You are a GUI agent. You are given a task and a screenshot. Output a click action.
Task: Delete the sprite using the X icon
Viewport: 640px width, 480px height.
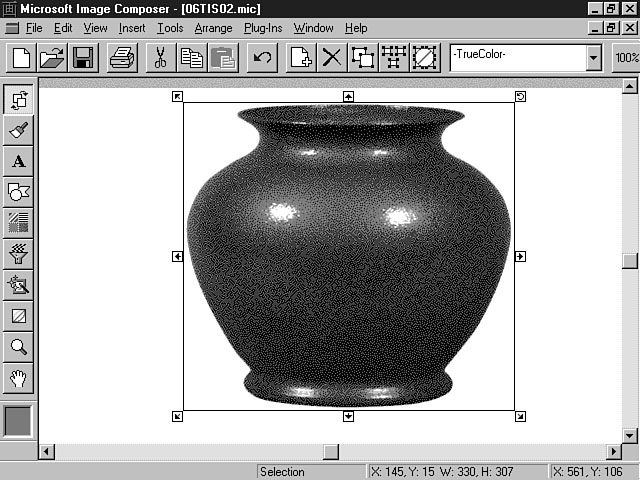[x=331, y=57]
